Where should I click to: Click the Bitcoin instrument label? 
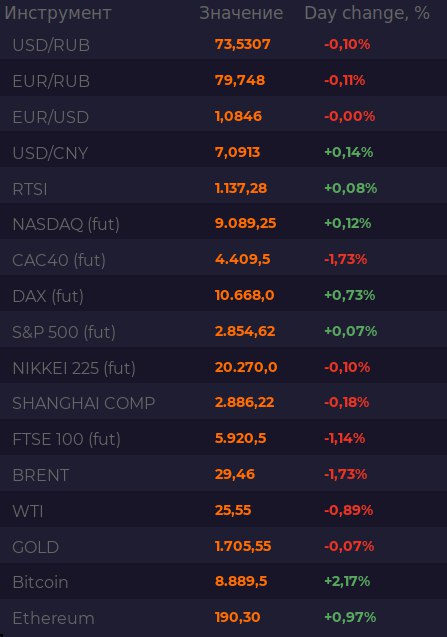tap(40, 582)
